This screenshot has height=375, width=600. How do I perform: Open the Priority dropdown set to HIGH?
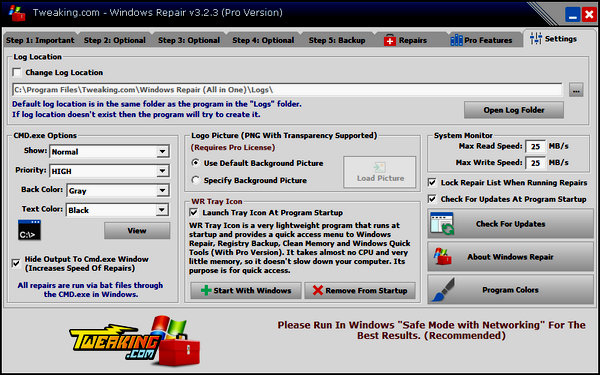point(162,171)
